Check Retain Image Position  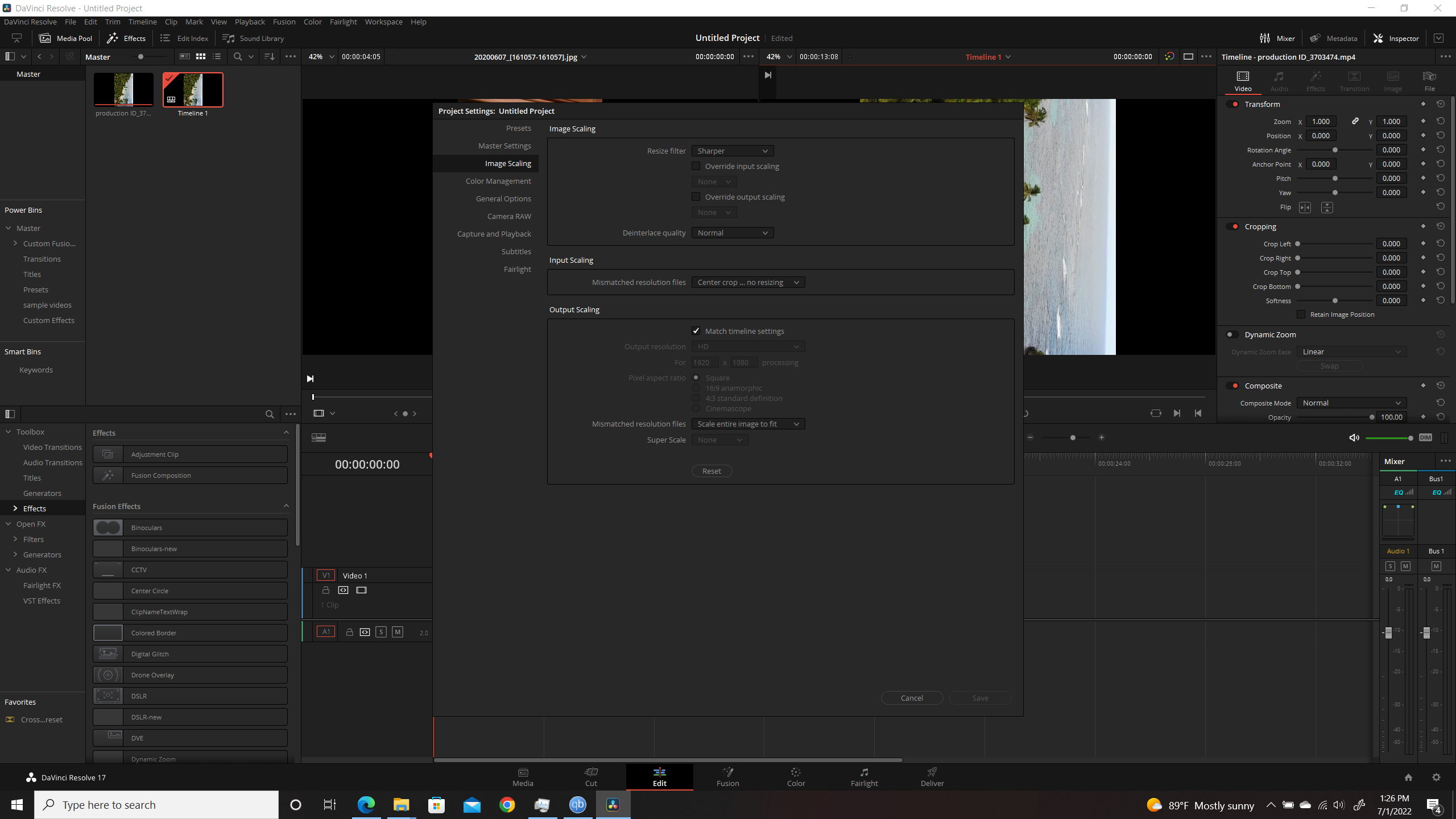(1301, 315)
